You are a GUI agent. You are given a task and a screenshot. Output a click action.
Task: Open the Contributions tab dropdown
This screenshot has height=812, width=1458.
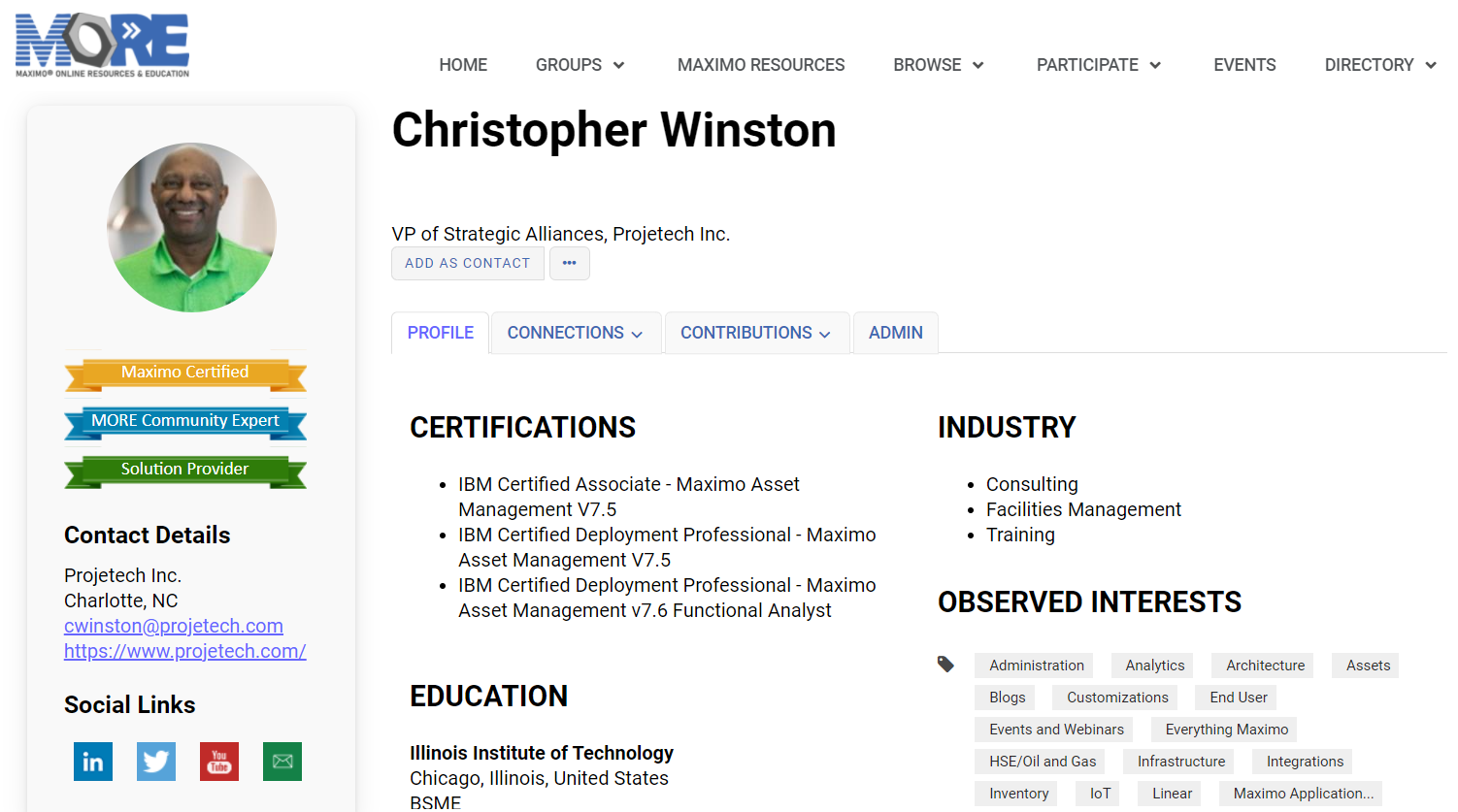(756, 333)
